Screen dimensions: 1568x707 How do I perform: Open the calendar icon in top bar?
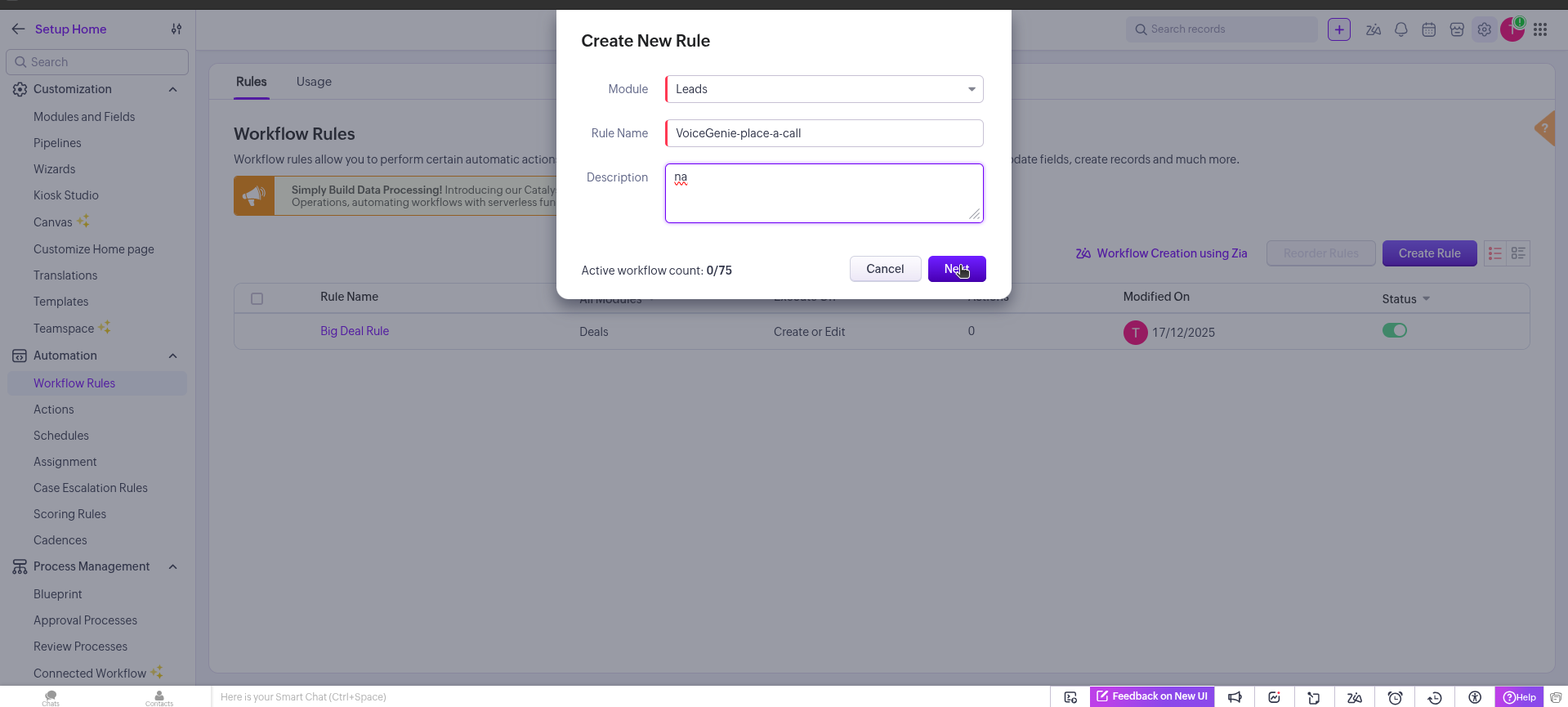click(1428, 29)
